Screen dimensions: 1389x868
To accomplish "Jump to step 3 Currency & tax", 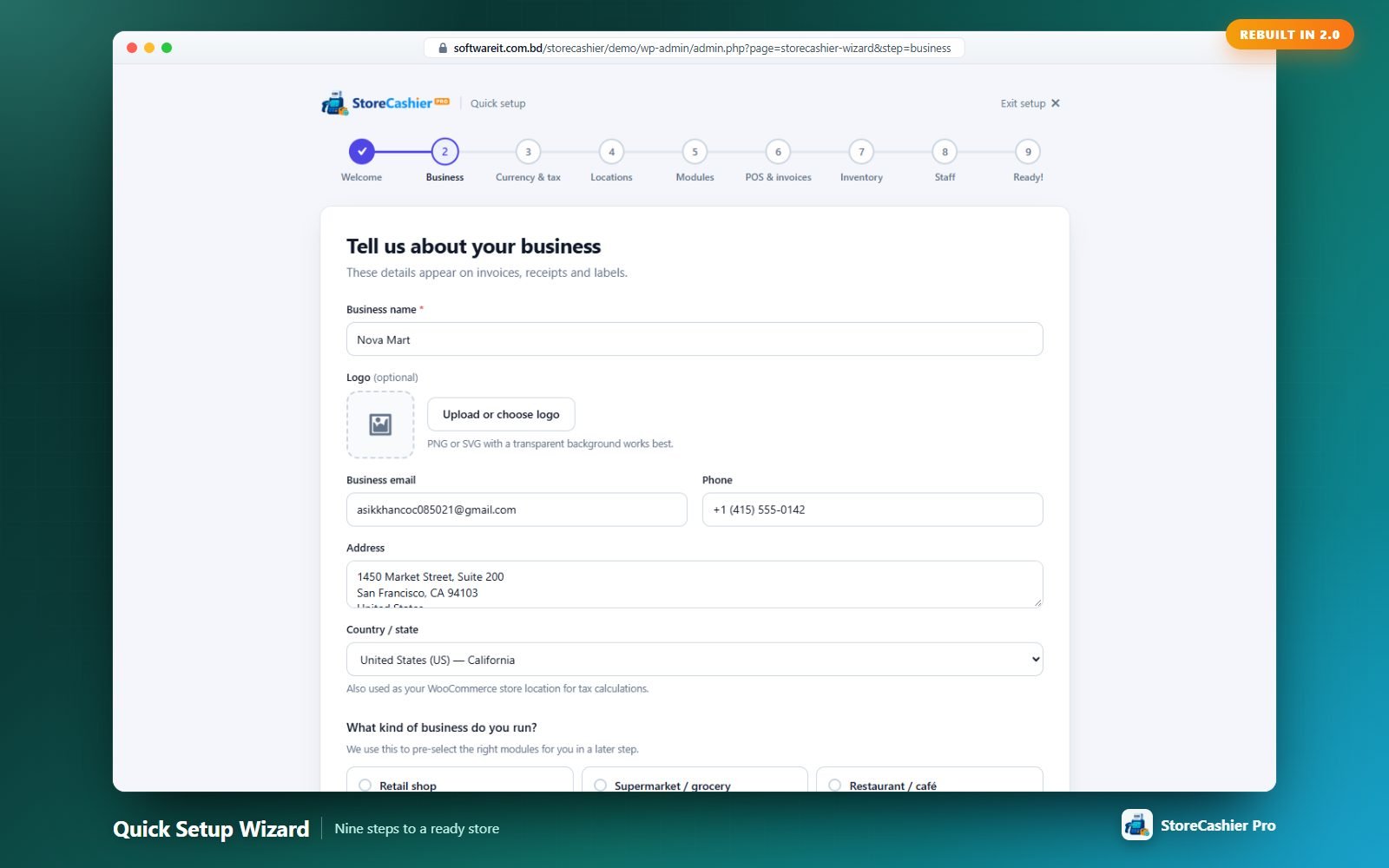I will coord(528,152).
